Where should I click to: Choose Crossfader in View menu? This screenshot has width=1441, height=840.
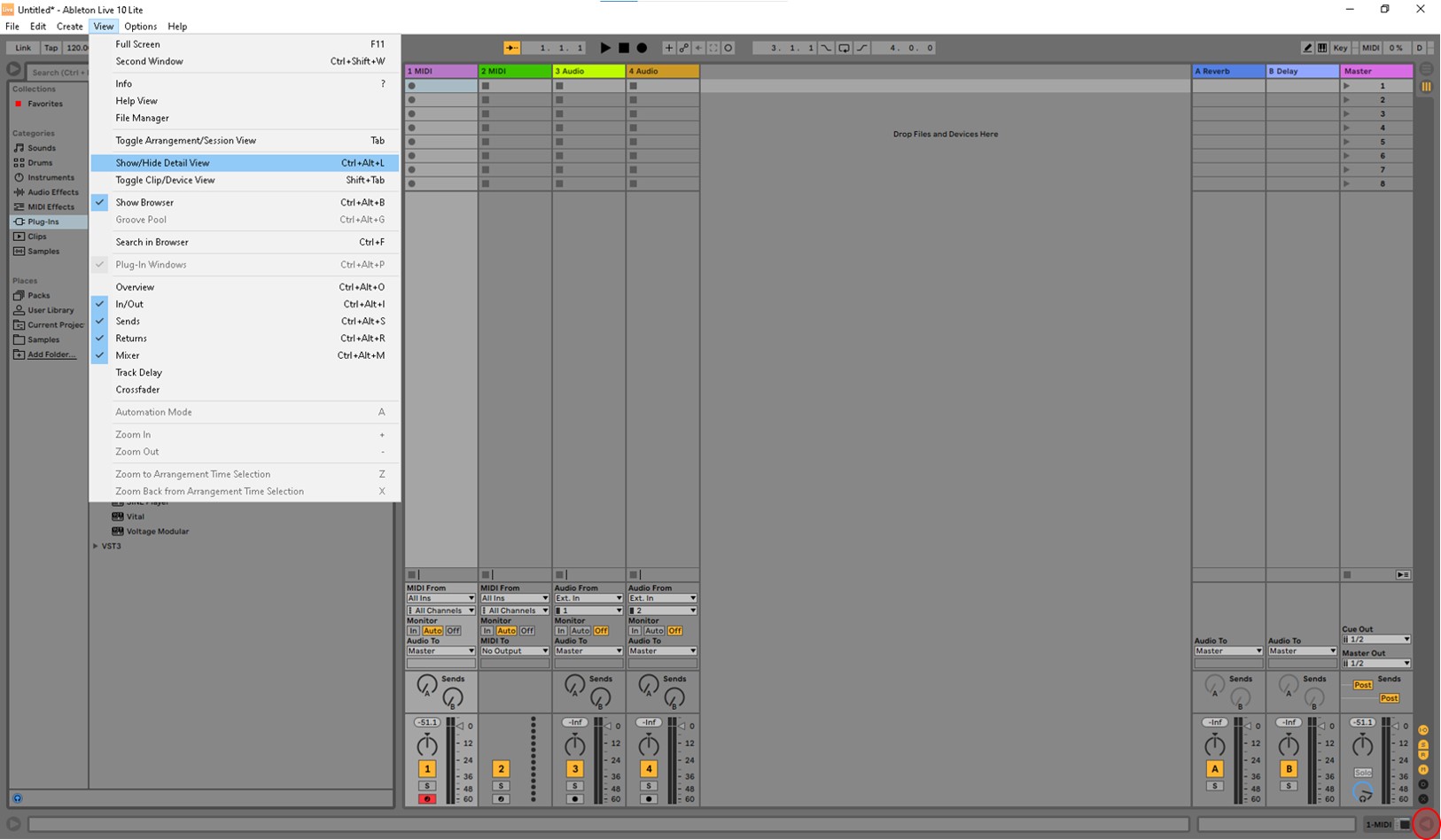click(245, 390)
